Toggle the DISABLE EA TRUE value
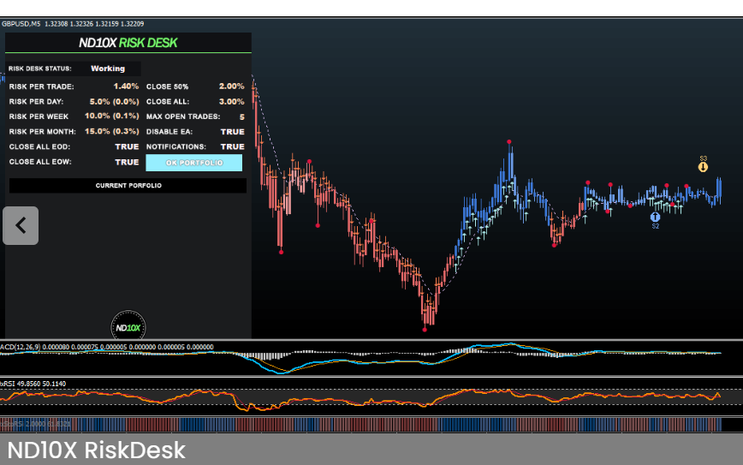This screenshot has height=465, width=743. pyautogui.click(x=232, y=132)
